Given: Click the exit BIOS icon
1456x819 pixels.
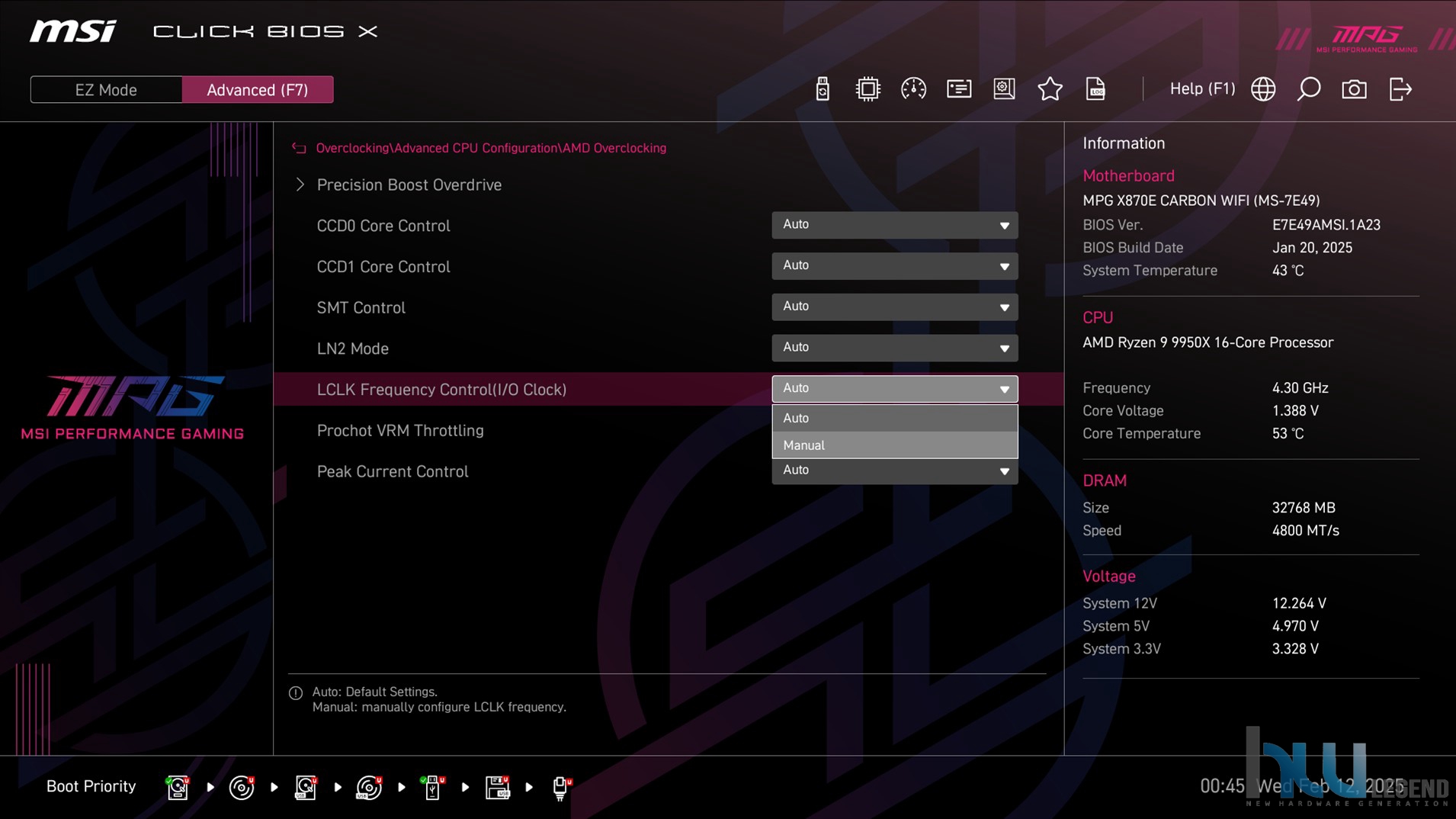Looking at the screenshot, I should pos(1400,89).
